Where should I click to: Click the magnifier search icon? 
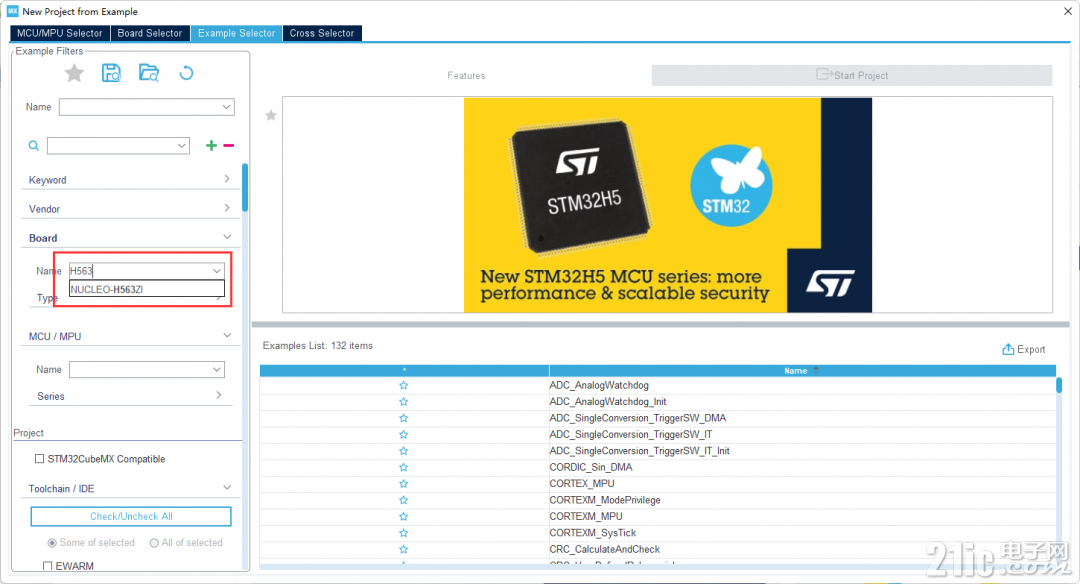click(x=33, y=145)
